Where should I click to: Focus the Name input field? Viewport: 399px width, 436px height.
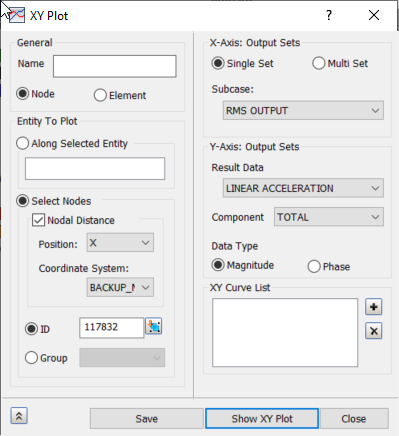coord(115,66)
